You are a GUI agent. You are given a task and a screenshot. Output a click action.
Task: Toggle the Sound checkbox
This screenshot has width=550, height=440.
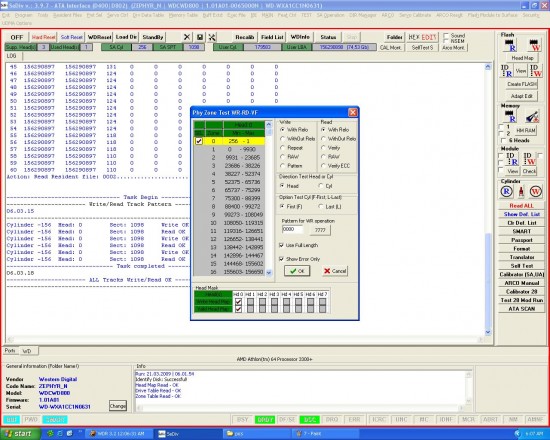[x=446, y=35]
